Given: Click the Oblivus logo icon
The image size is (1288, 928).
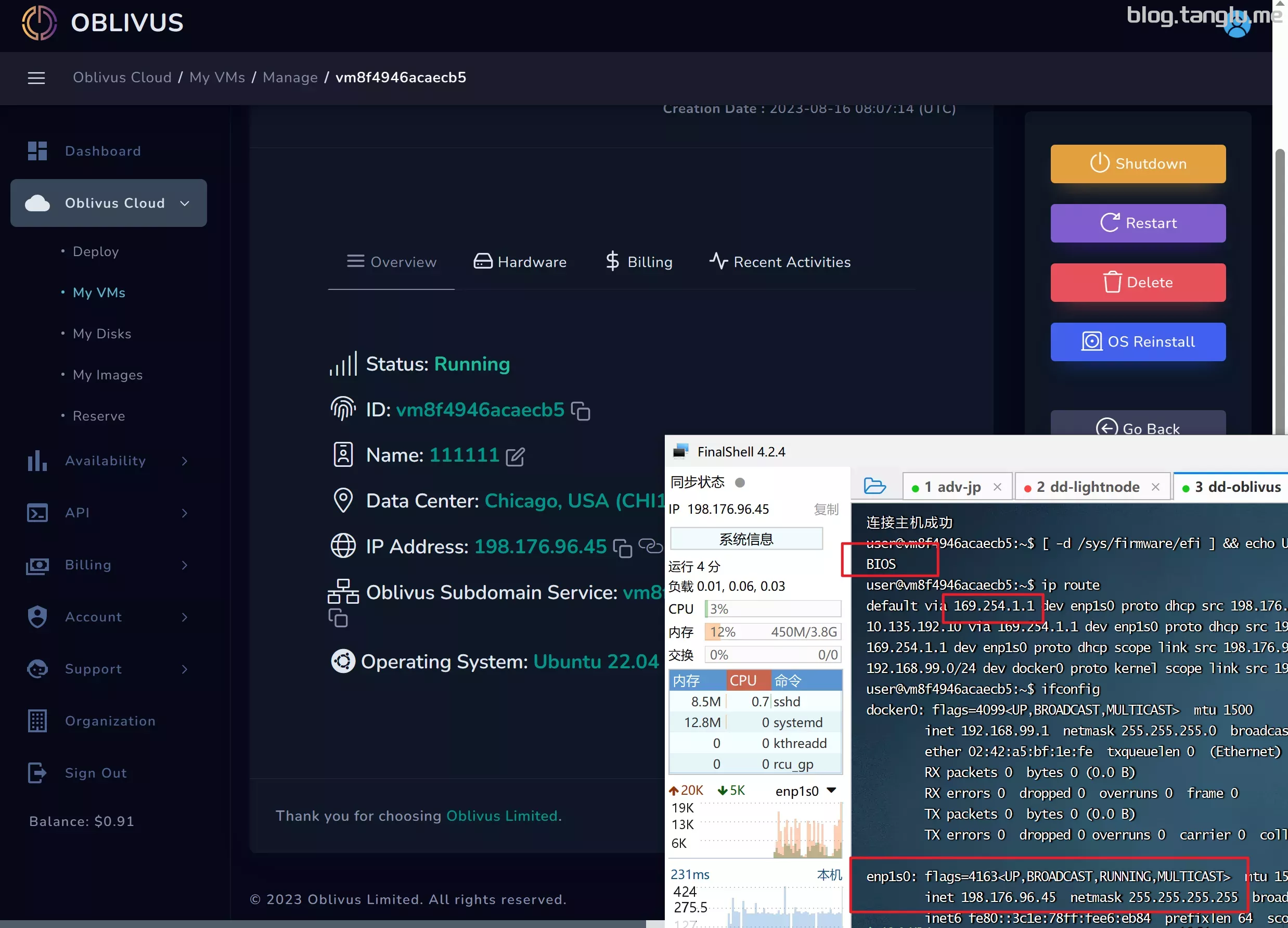Looking at the screenshot, I should (x=39, y=23).
